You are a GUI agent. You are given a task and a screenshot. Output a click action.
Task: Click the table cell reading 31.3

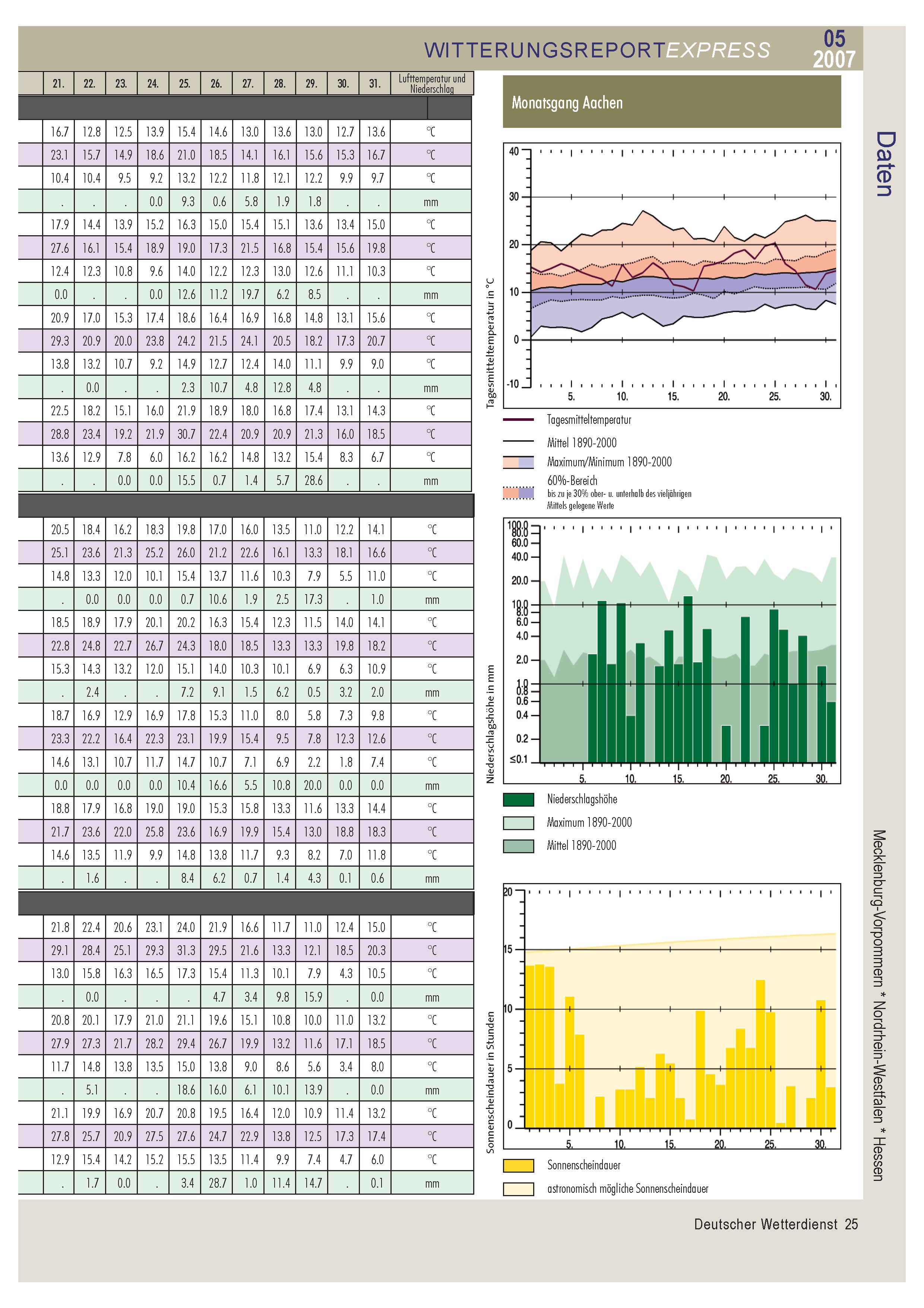click(x=186, y=950)
